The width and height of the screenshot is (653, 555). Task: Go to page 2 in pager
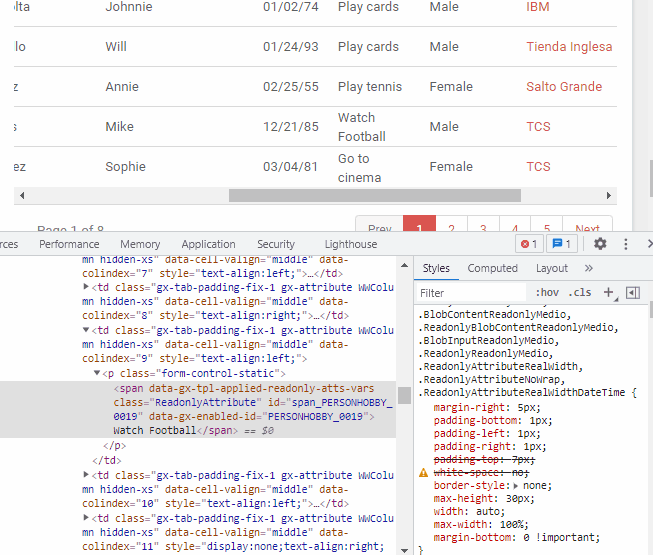point(451,225)
